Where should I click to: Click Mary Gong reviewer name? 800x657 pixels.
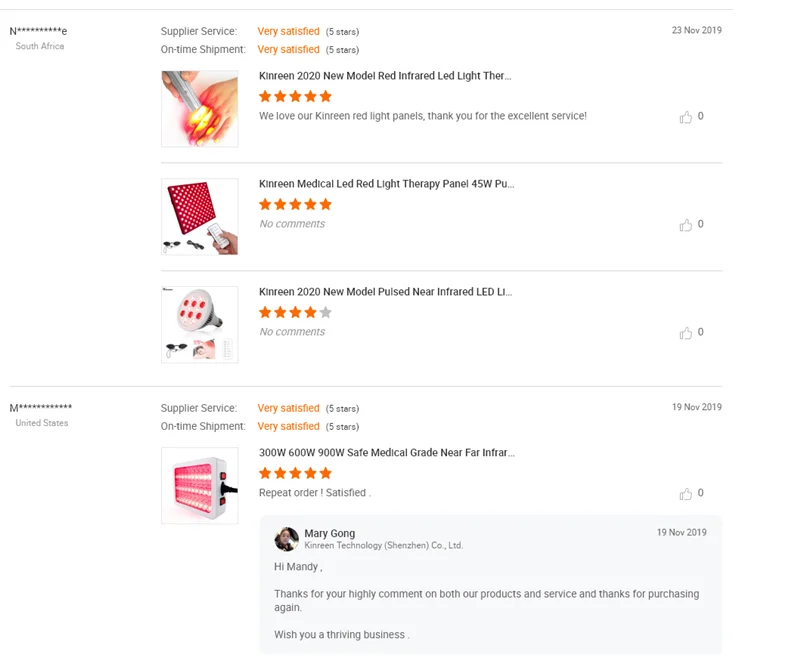pos(330,534)
